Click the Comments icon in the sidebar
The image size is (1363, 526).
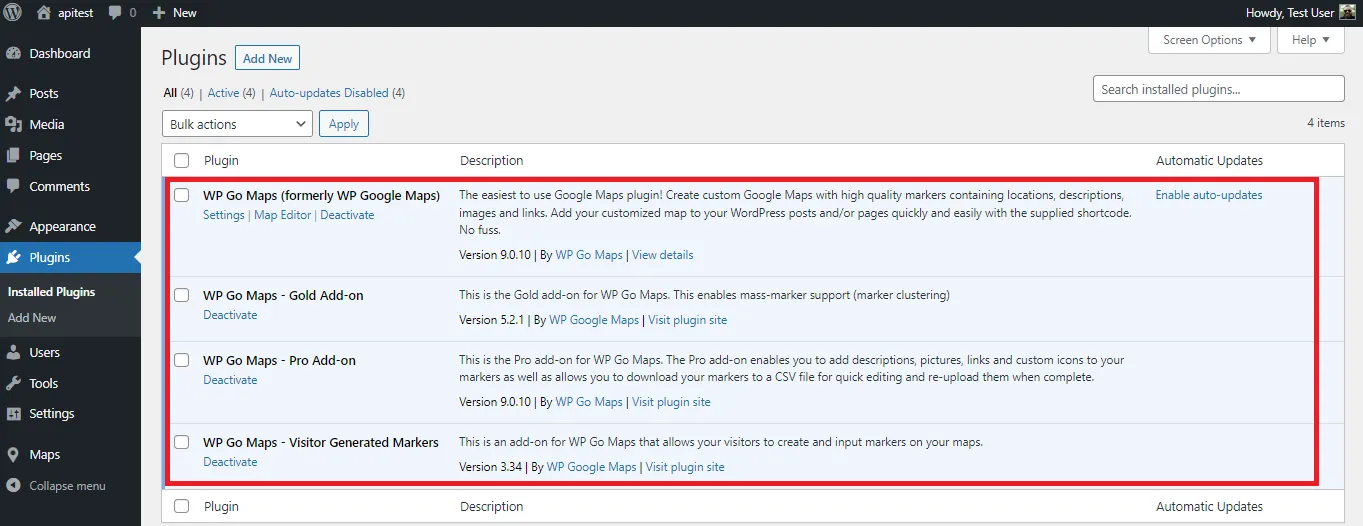click(14, 187)
